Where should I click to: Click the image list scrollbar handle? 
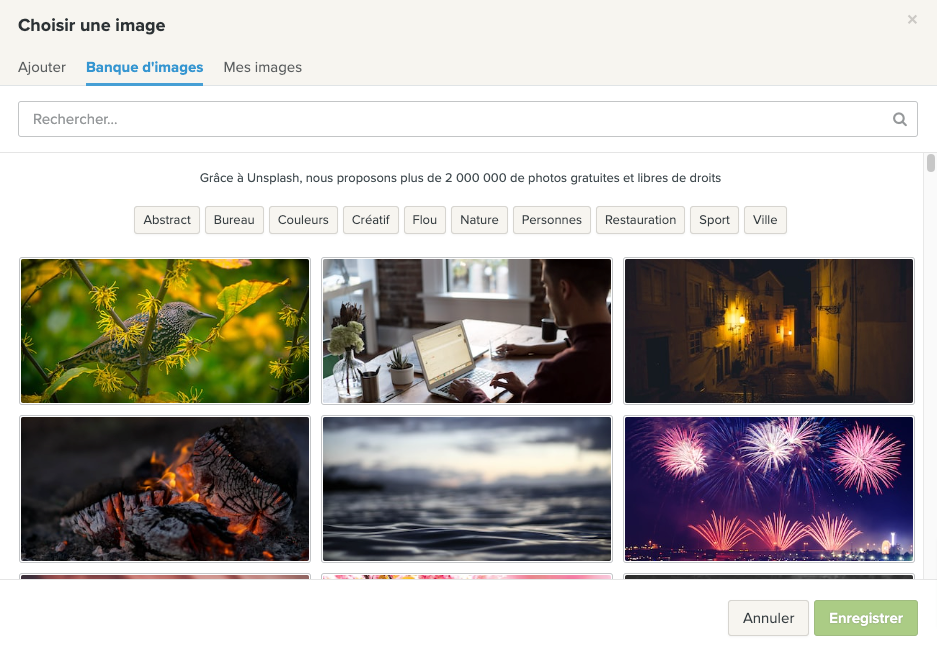[930, 163]
